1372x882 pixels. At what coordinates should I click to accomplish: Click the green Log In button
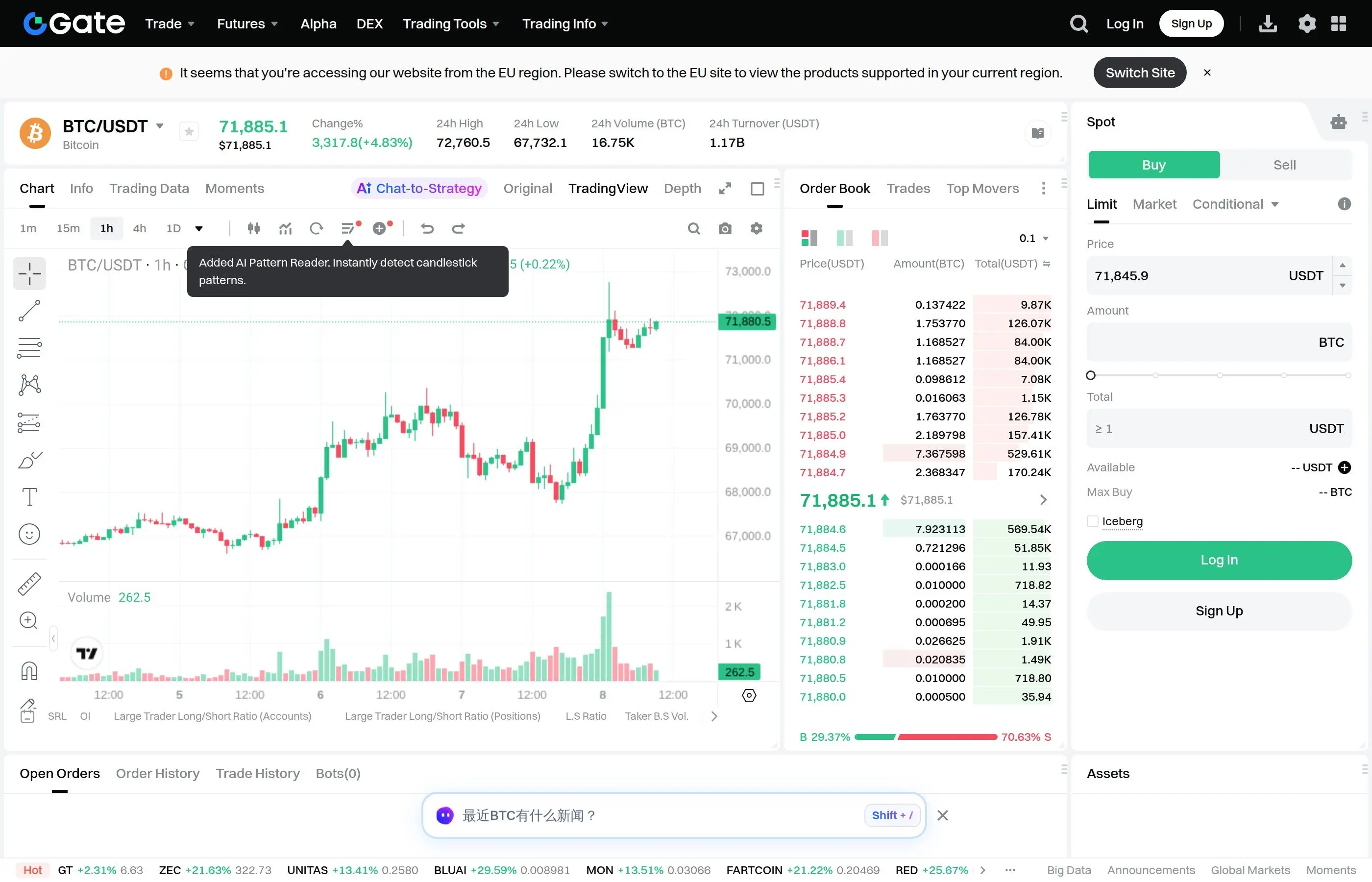pos(1219,560)
